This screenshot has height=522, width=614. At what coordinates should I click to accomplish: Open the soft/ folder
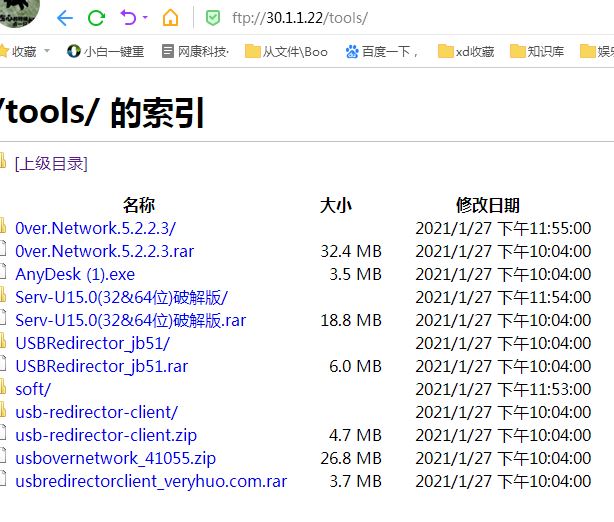tap(33, 389)
